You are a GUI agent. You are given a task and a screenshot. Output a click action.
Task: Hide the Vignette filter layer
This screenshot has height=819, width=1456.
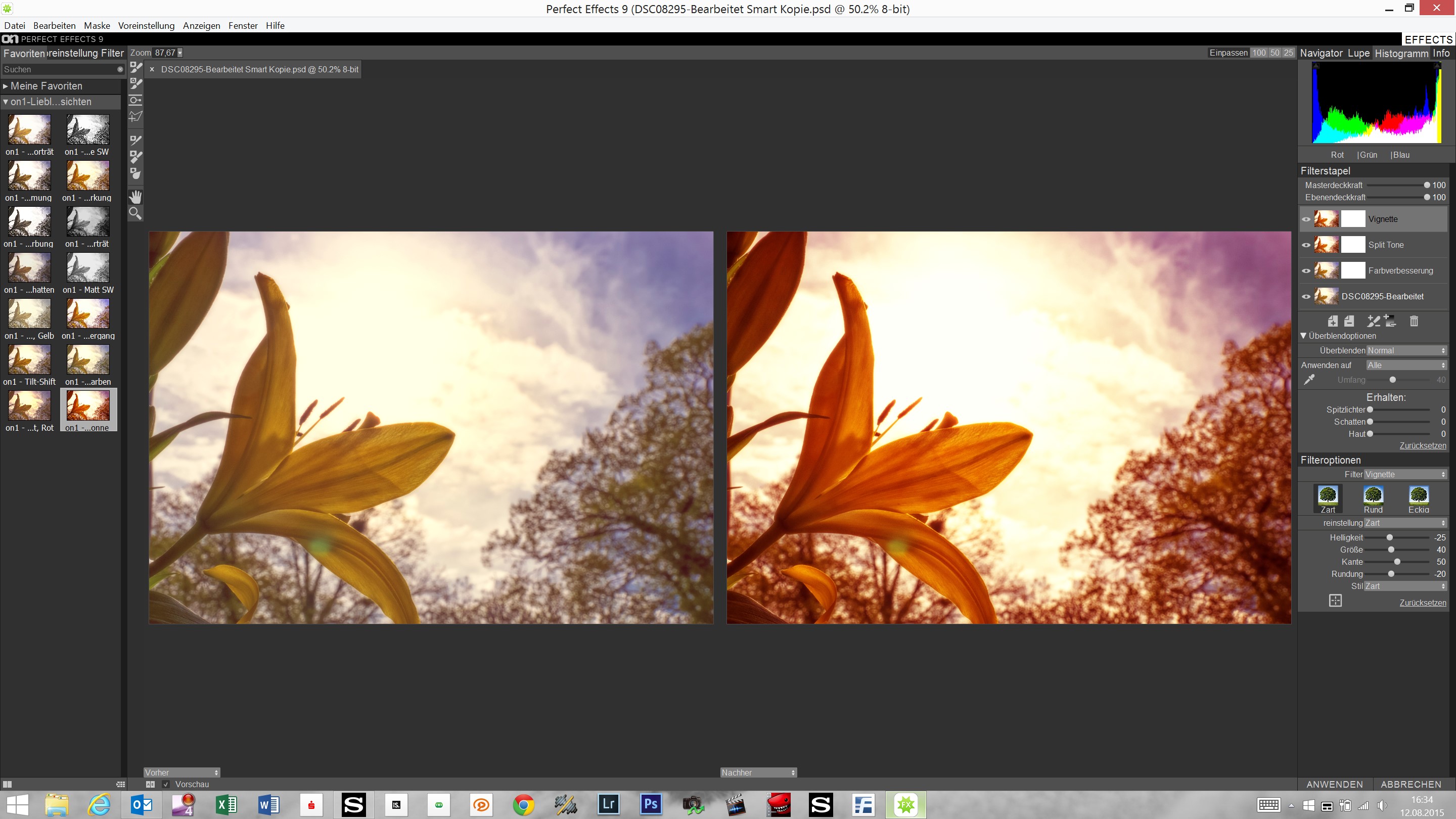[x=1306, y=219]
